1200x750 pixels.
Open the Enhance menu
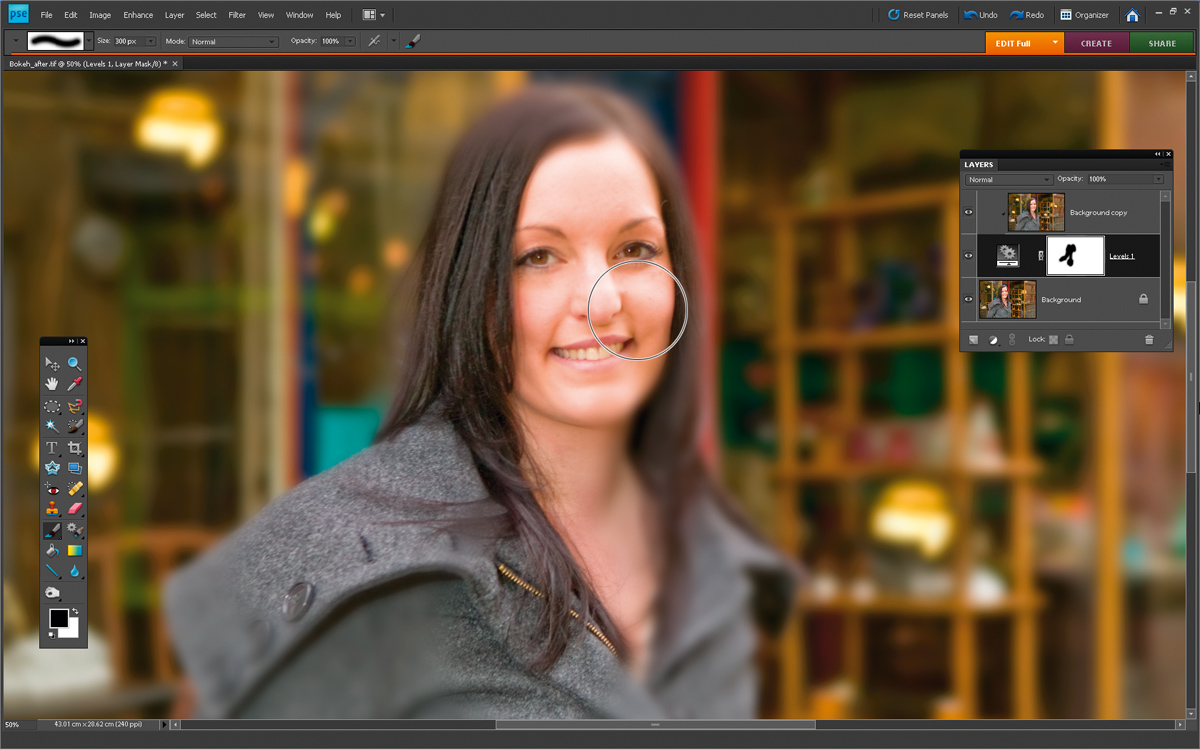click(x=138, y=15)
